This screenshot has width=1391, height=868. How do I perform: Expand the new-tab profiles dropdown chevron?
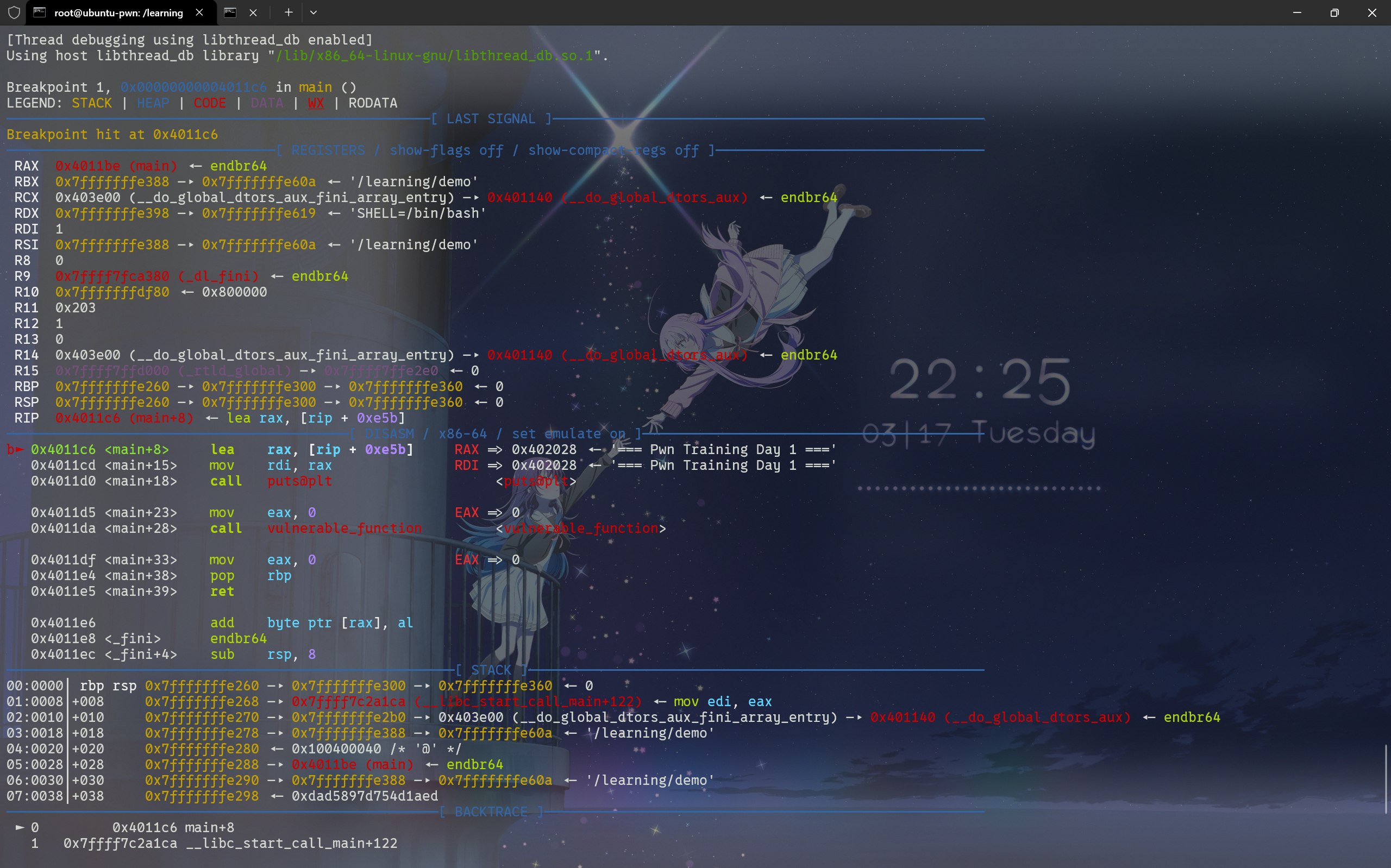tap(314, 12)
